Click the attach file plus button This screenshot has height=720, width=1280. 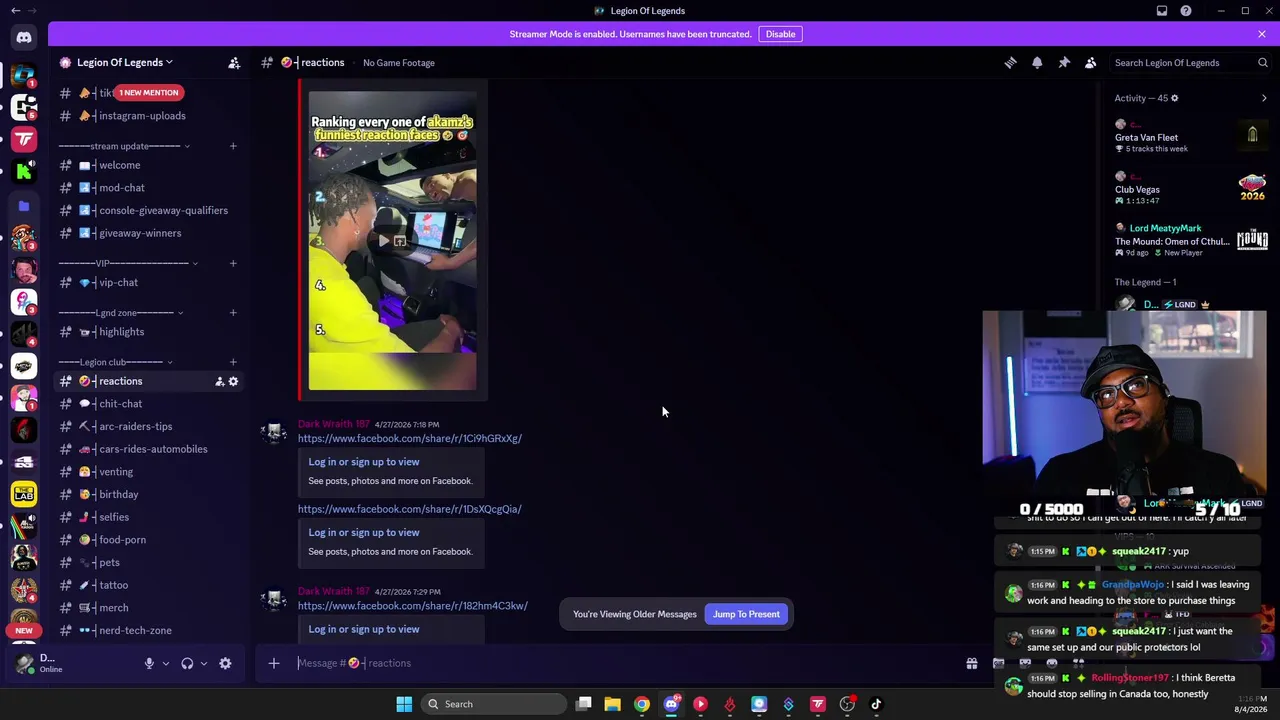(x=274, y=663)
